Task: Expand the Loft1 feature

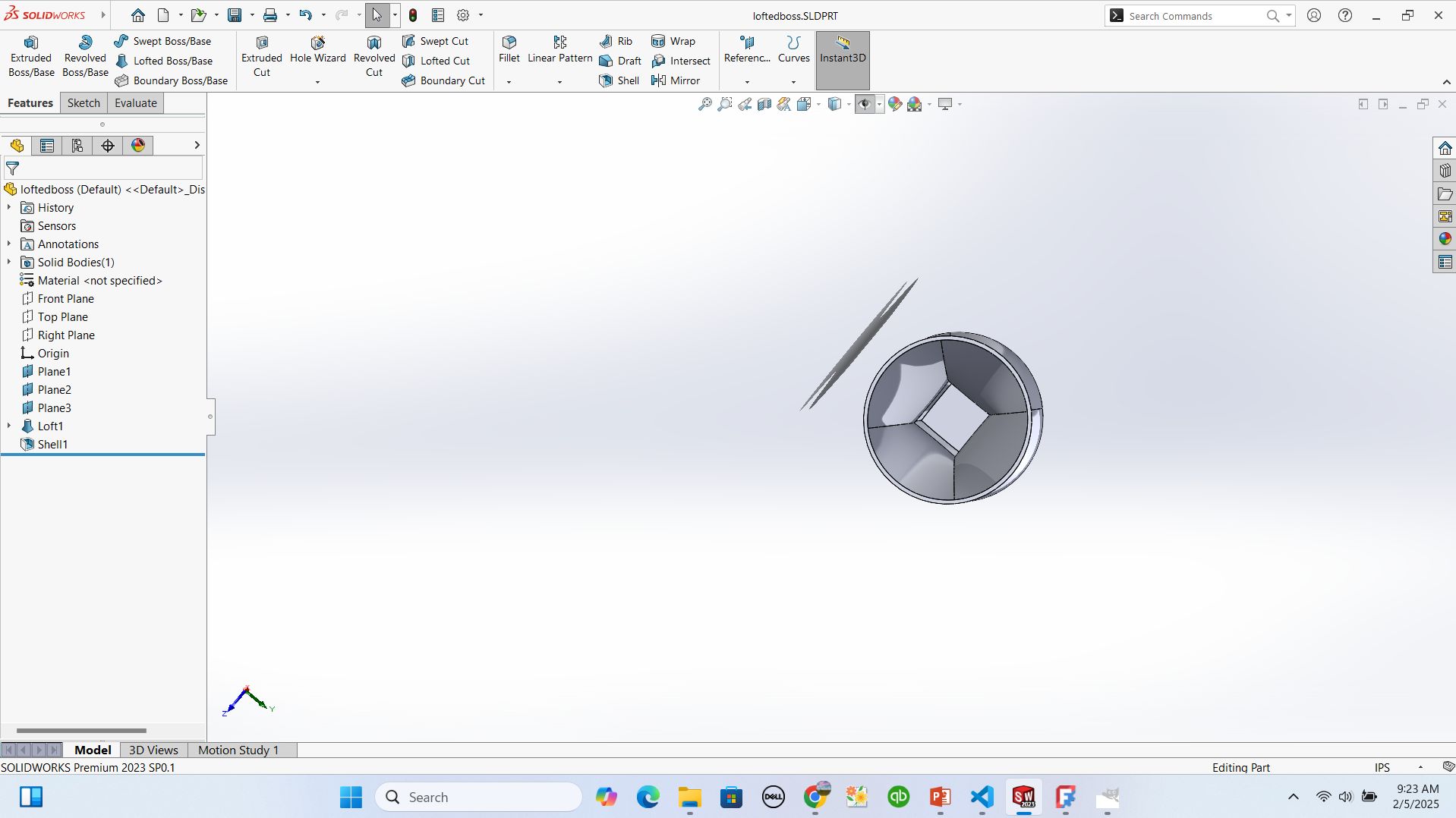Action: (x=9, y=426)
